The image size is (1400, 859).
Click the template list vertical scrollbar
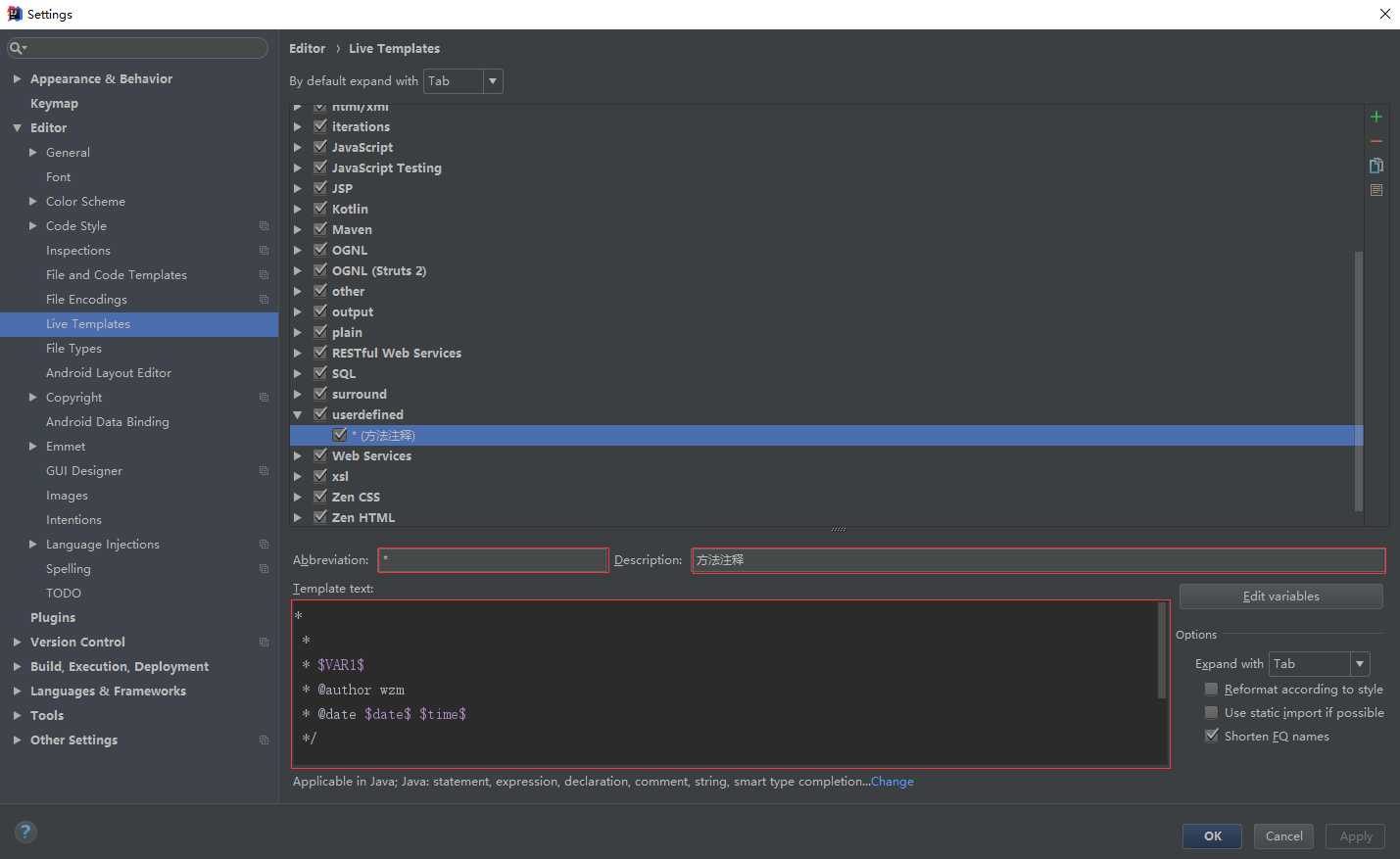1359,380
